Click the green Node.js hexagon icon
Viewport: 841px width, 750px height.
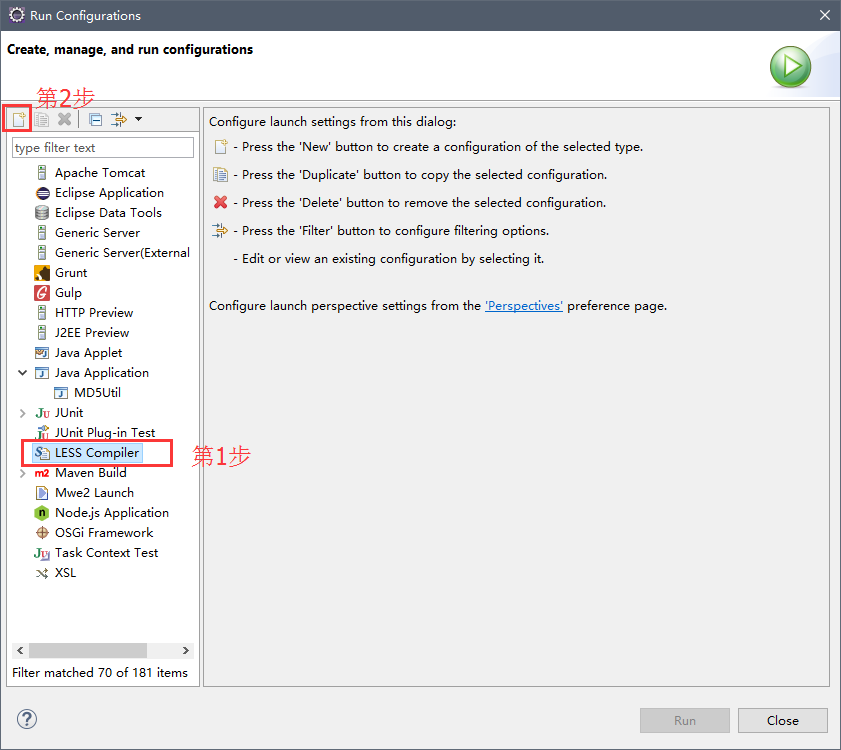click(42, 513)
